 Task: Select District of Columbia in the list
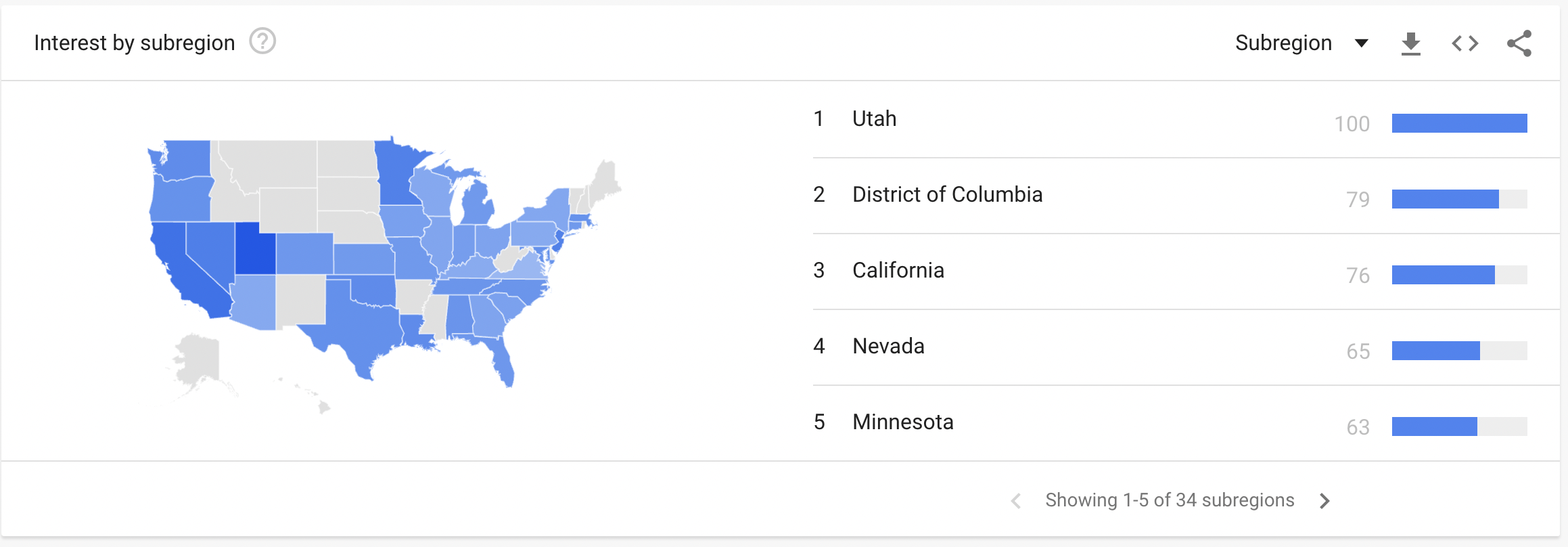(x=947, y=195)
